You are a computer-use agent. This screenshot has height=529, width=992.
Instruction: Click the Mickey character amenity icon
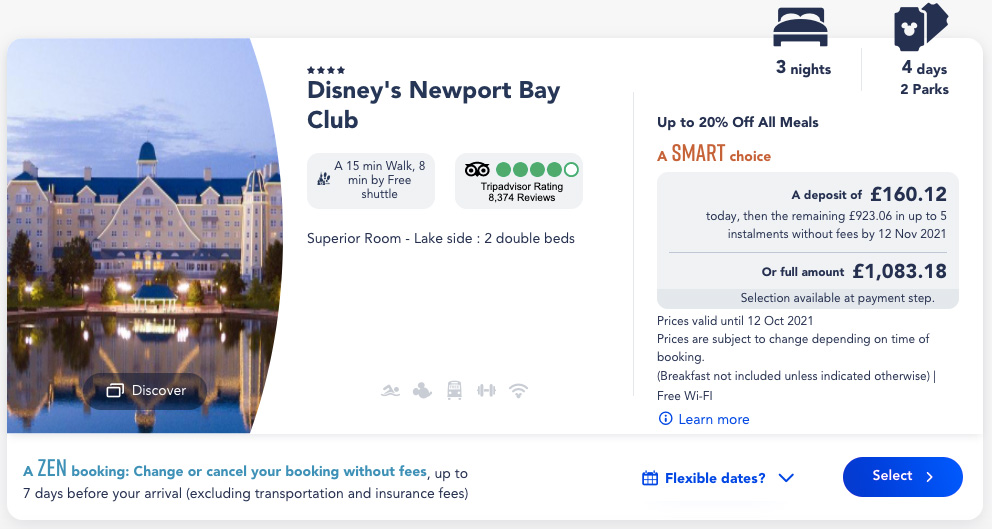pos(422,390)
